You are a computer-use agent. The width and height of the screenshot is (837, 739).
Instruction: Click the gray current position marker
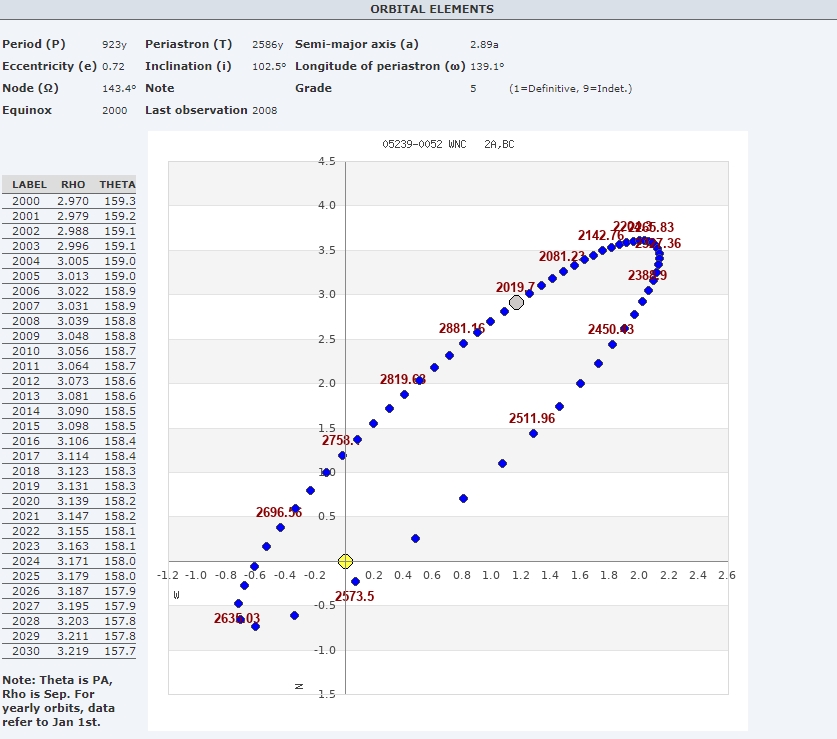(x=516, y=302)
